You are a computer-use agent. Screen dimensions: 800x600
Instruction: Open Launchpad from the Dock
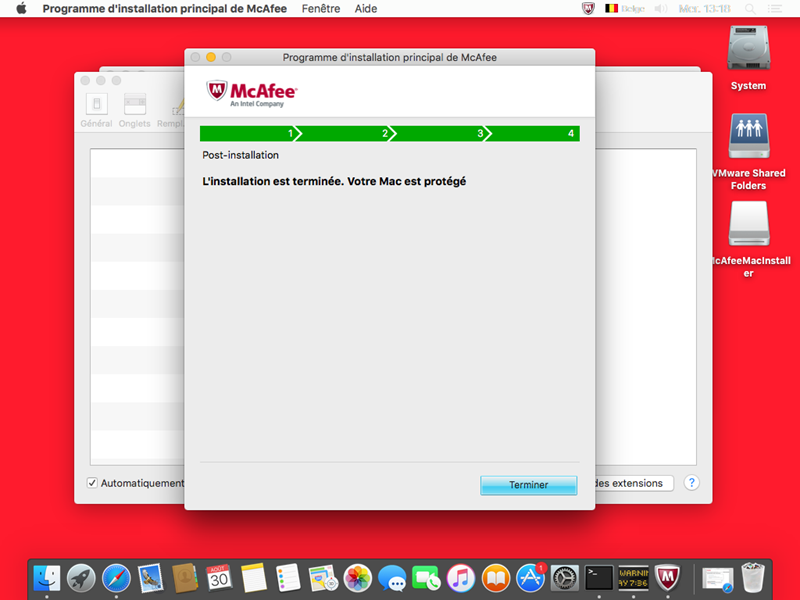82,578
